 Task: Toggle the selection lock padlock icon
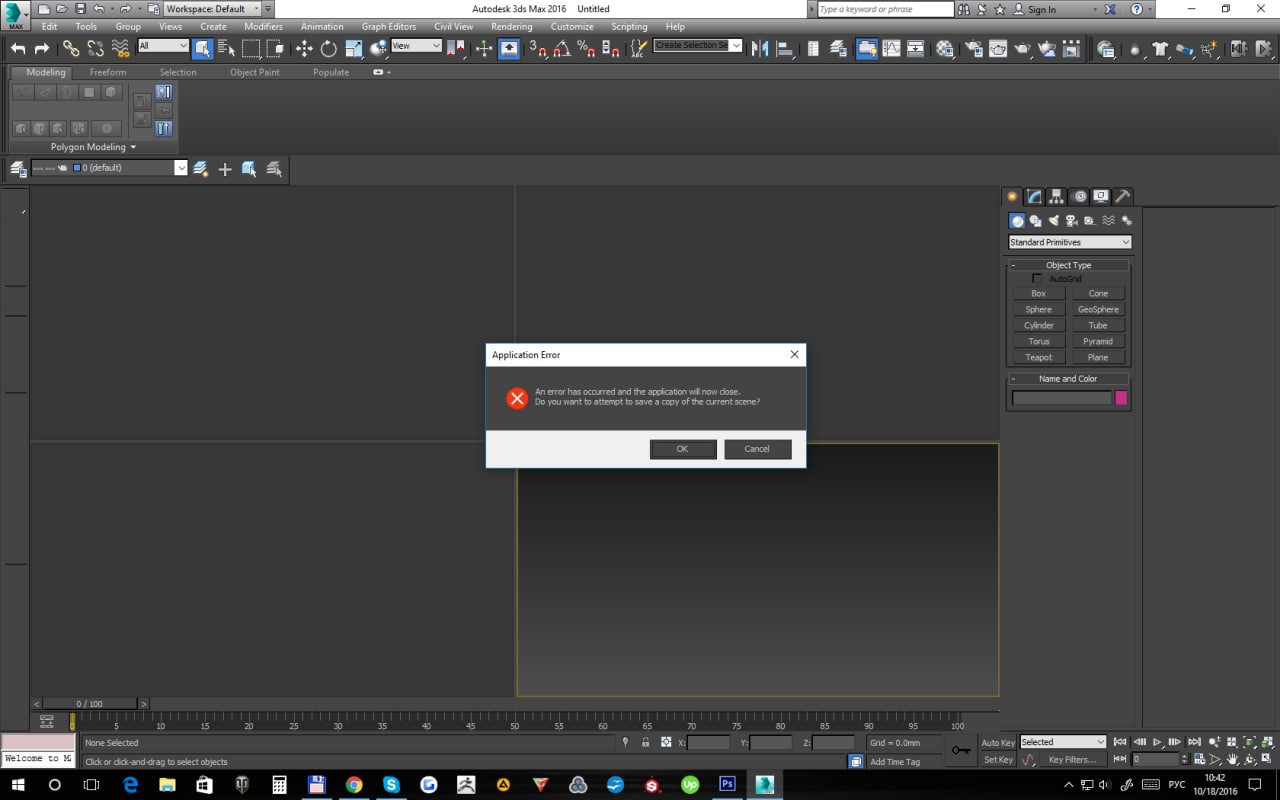tap(646, 743)
